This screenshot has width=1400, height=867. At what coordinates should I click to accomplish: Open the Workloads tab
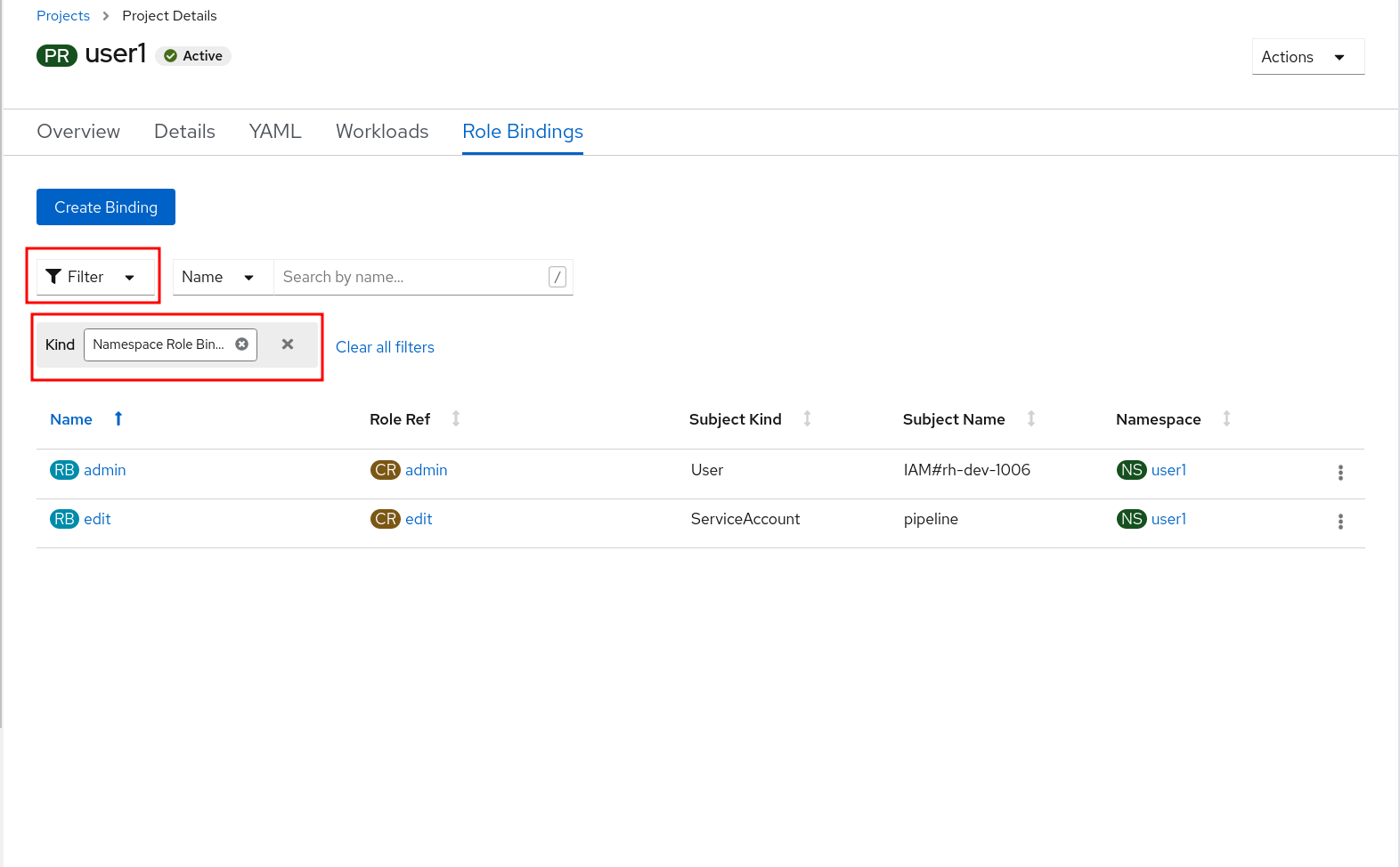(x=382, y=132)
